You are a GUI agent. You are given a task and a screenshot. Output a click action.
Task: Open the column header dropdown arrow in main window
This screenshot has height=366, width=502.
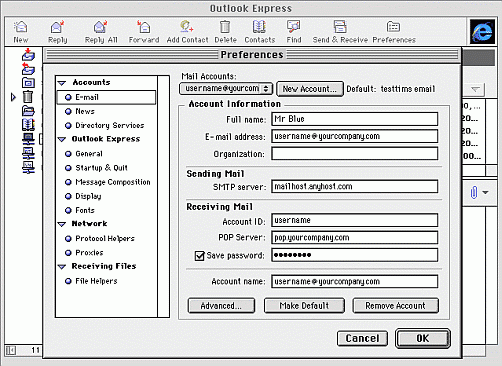tap(475, 89)
